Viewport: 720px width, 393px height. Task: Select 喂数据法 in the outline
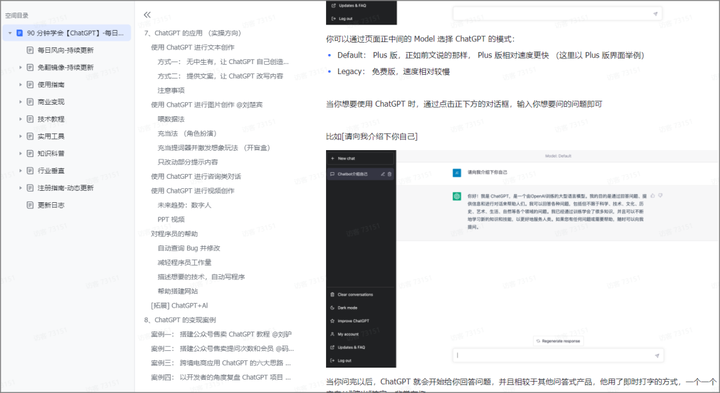[x=171, y=119]
